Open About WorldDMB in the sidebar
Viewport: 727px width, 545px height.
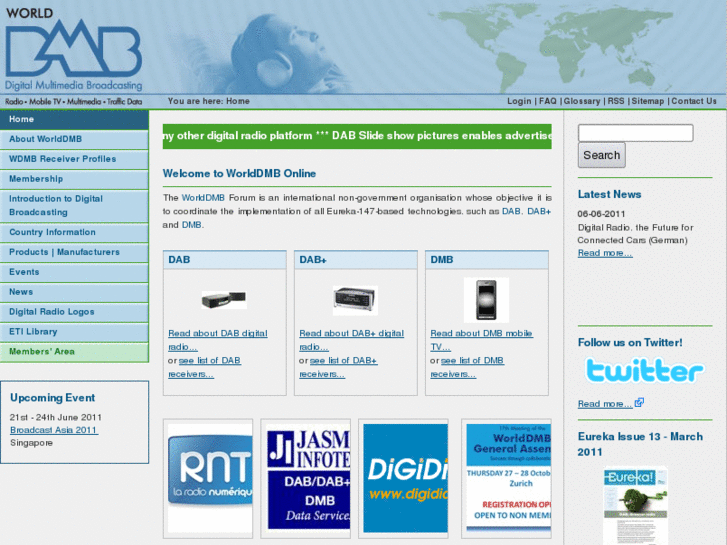click(x=74, y=139)
